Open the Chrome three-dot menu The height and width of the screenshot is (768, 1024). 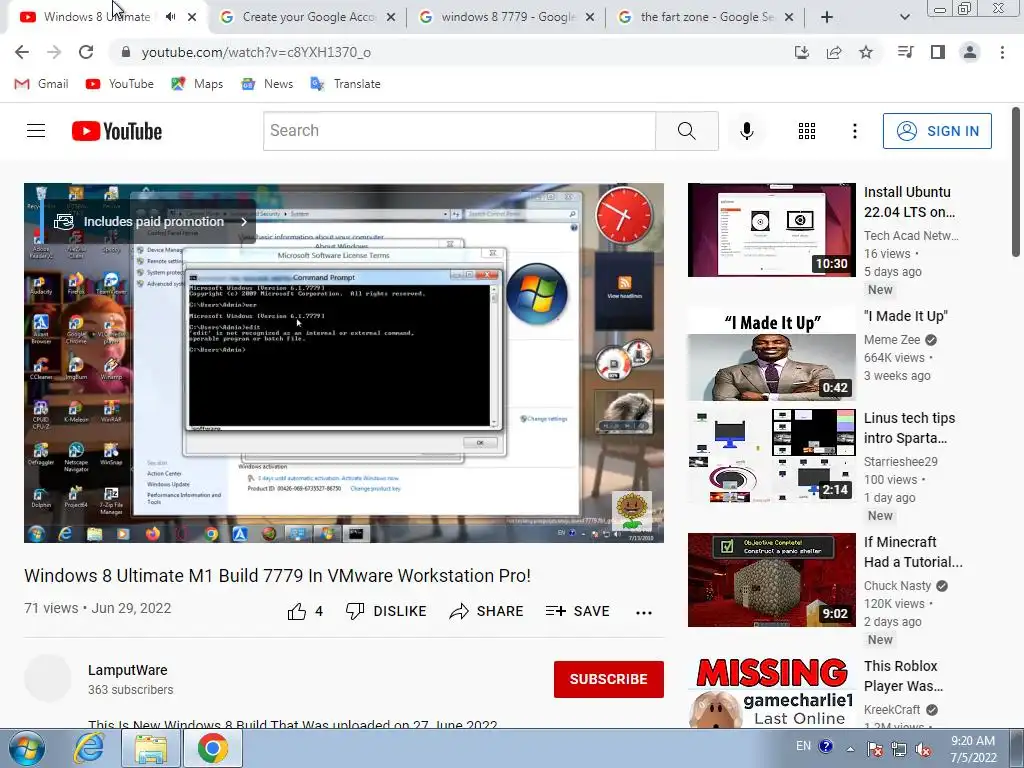(x=1002, y=52)
